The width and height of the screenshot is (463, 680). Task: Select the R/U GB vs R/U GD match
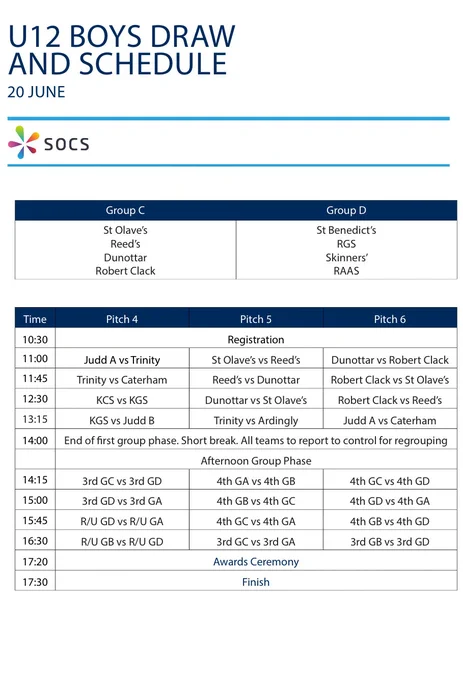(x=122, y=542)
